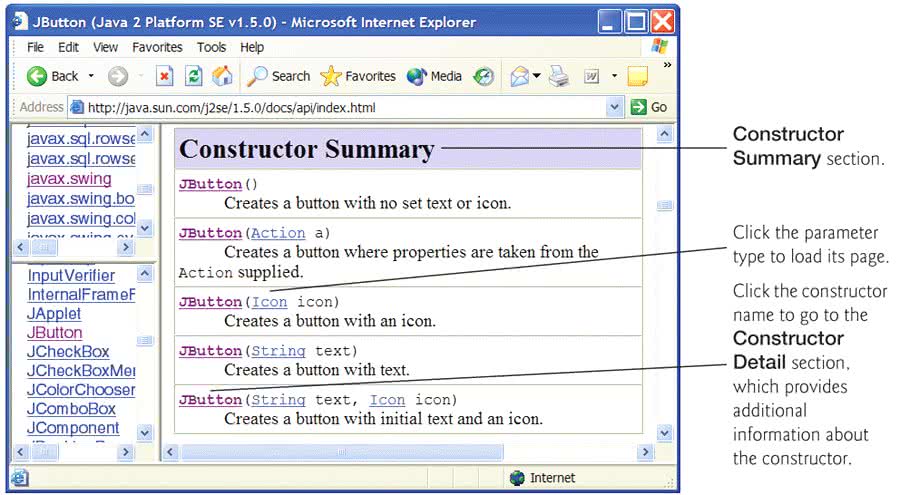Open the Discuss note icon
The image size is (900, 495).
637,76
